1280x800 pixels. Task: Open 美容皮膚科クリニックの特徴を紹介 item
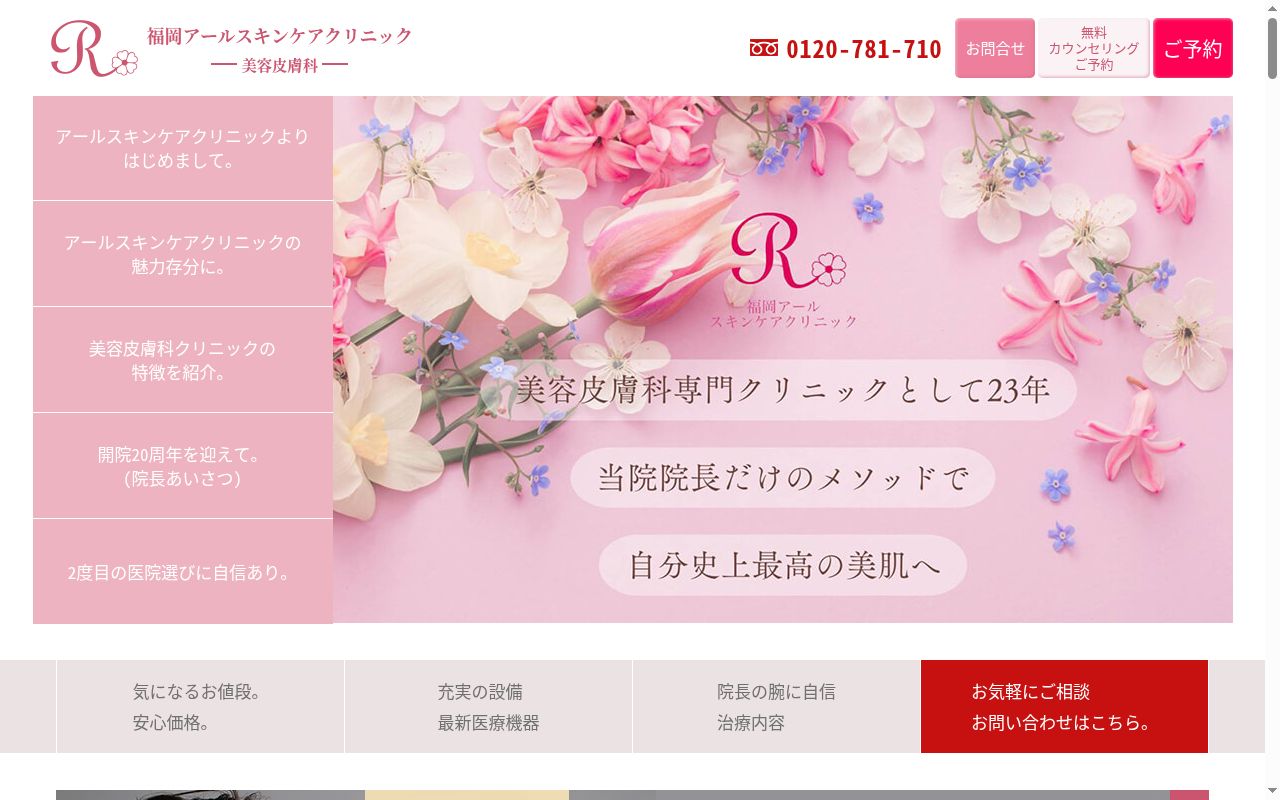click(x=183, y=360)
